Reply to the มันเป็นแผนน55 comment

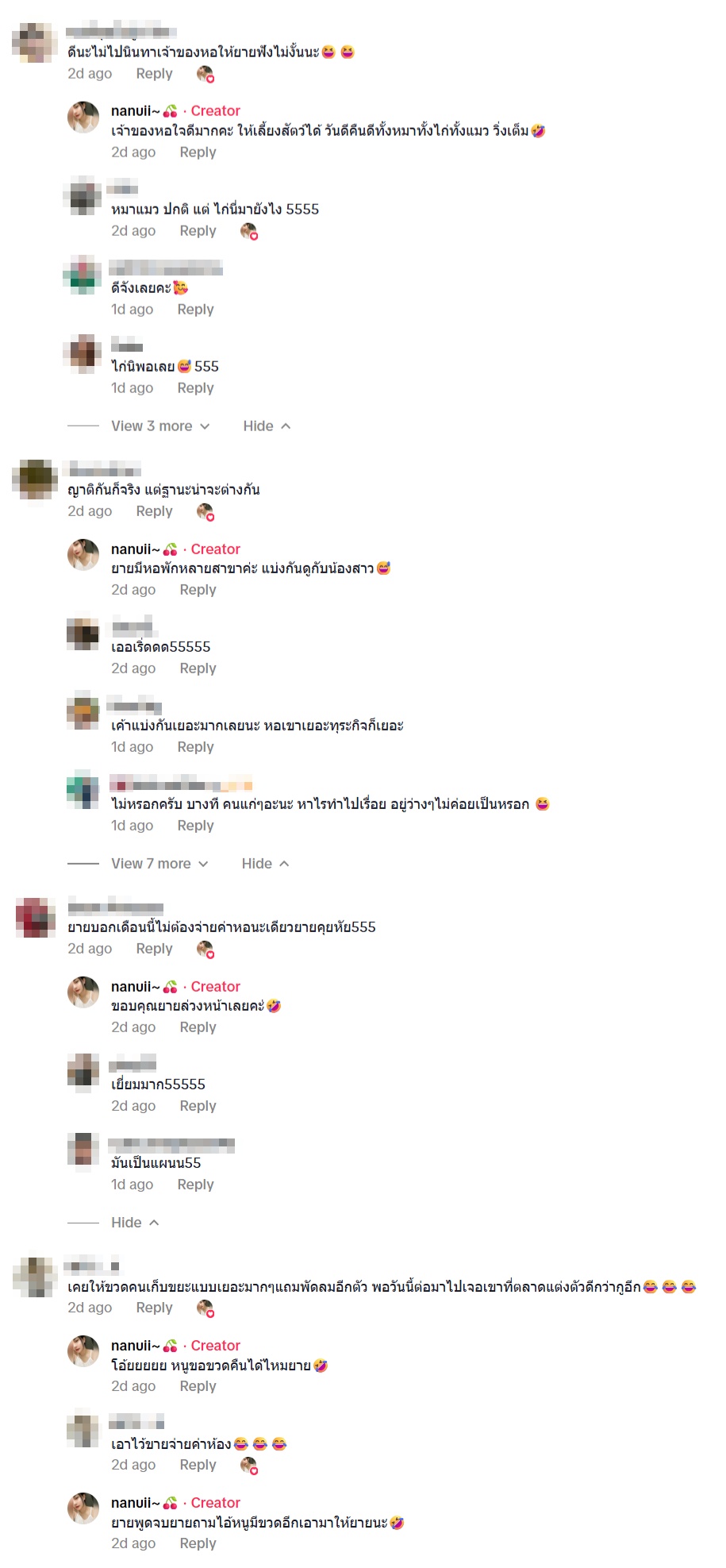195,1185
